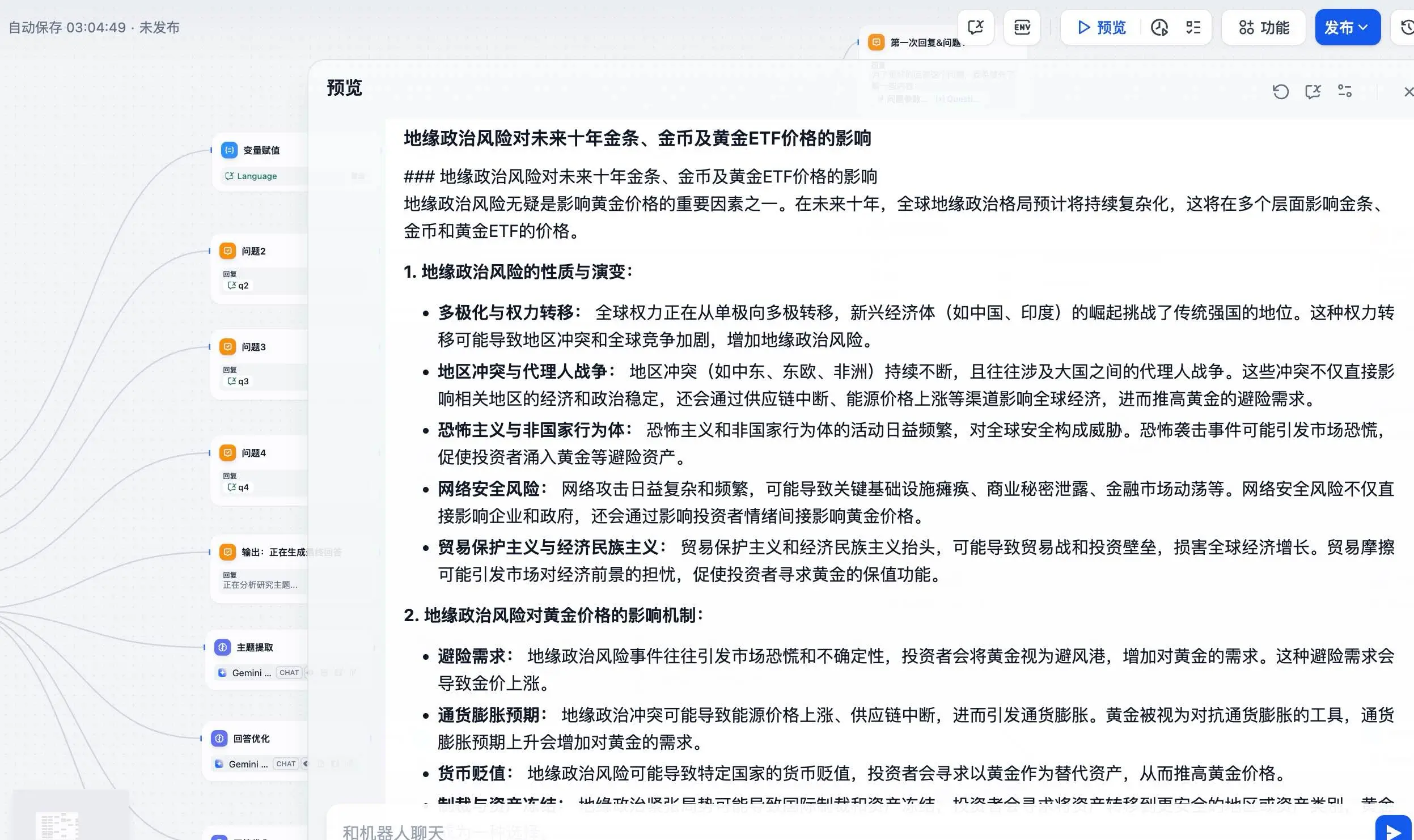Click the Gemini model in 主题提取 node

click(245, 673)
